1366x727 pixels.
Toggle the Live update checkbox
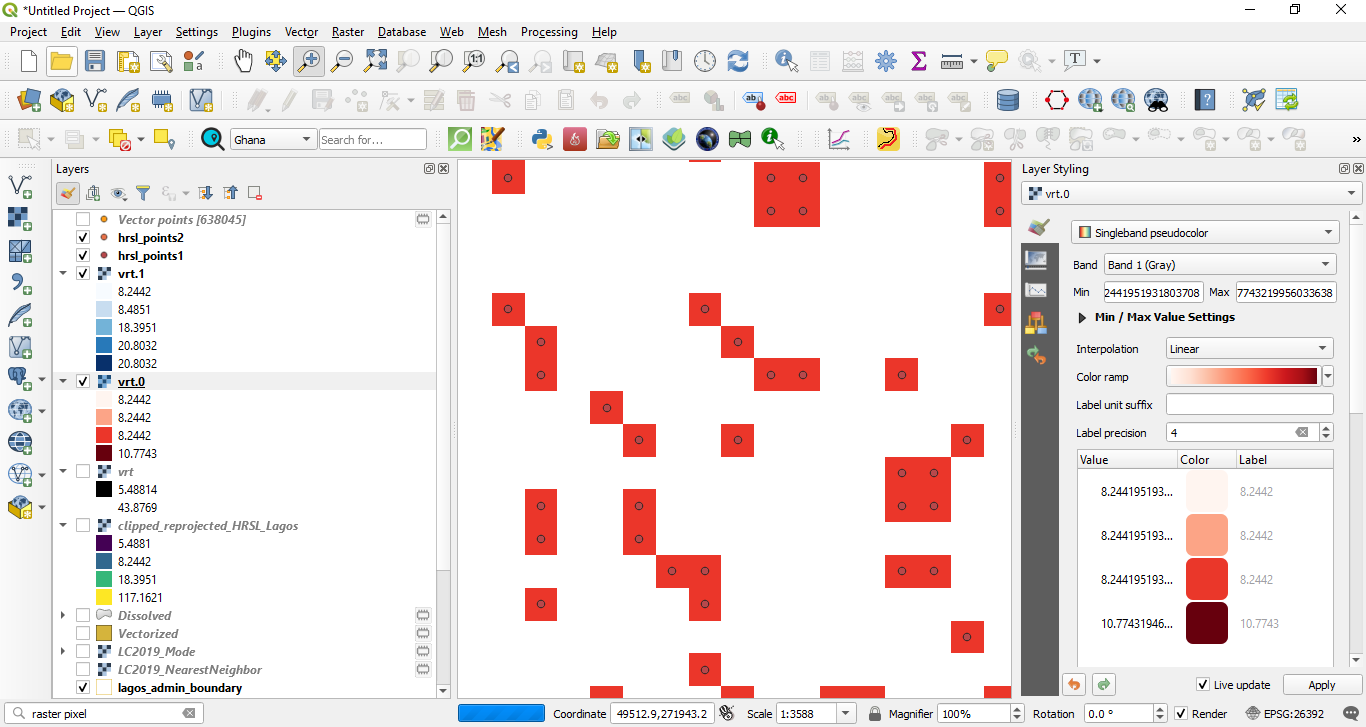coord(1203,685)
